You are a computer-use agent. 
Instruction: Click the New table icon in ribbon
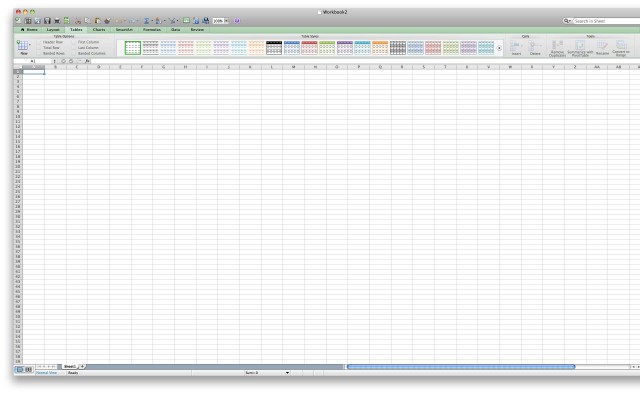22,45
